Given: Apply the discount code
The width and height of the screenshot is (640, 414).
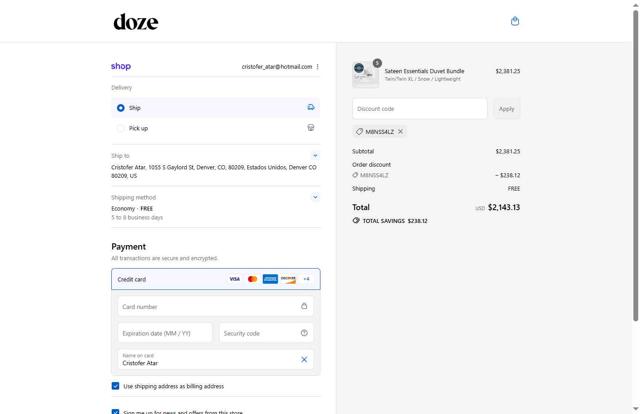Looking at the screenshot, I should [x=507, y=109].
